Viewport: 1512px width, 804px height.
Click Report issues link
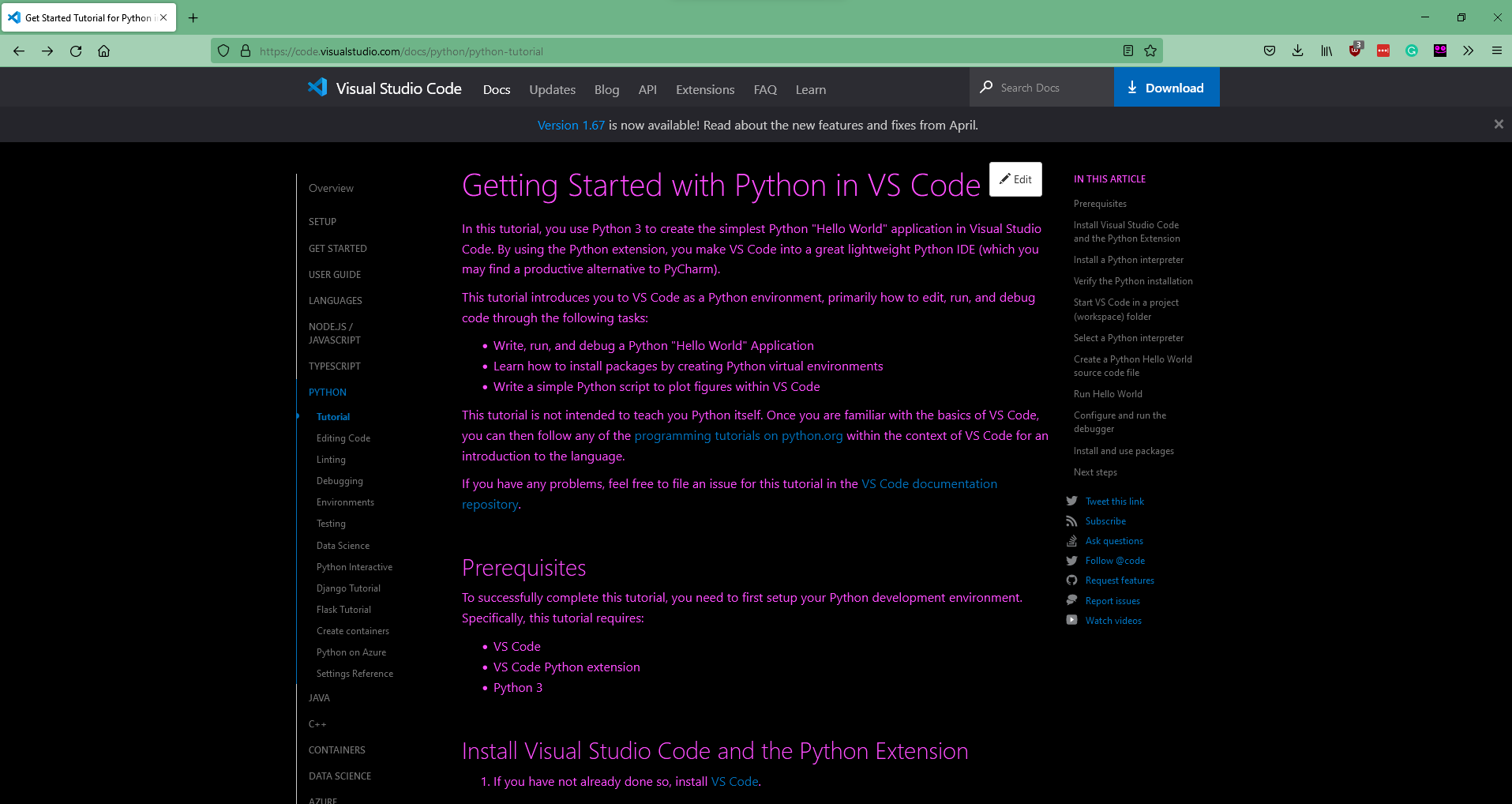(x=1112, y=600)
